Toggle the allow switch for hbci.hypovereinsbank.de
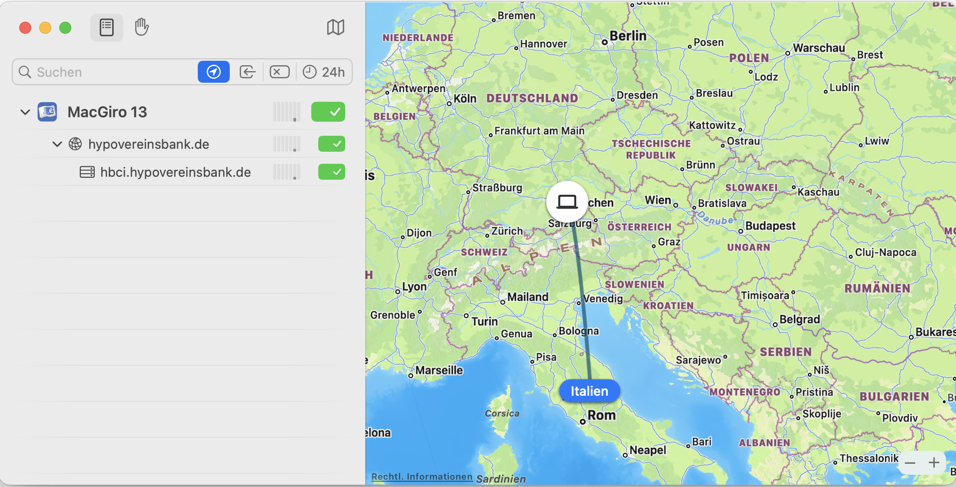 332,172
